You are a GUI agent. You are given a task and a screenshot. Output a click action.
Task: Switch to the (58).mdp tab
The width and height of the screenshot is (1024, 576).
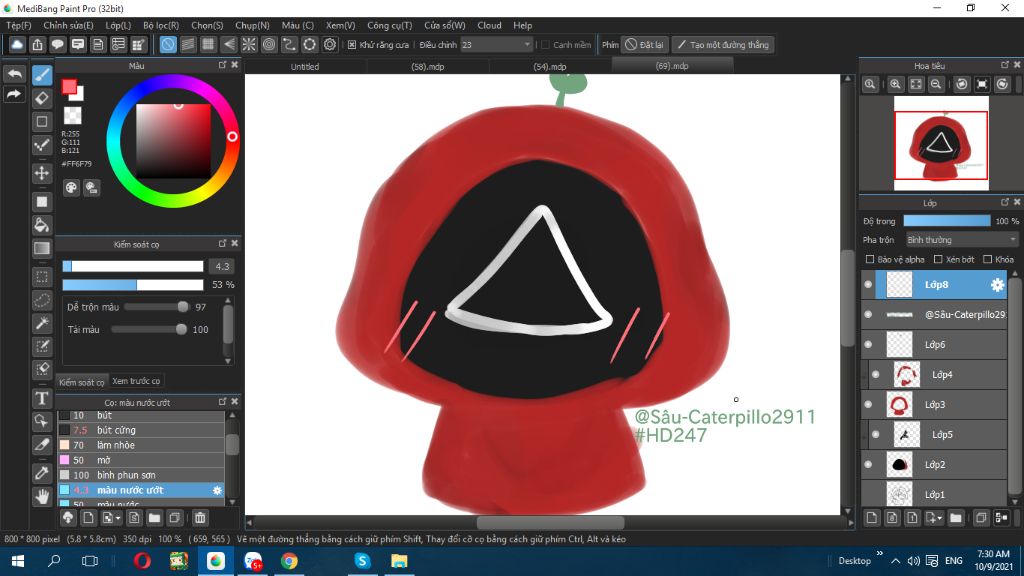(428, 67)
